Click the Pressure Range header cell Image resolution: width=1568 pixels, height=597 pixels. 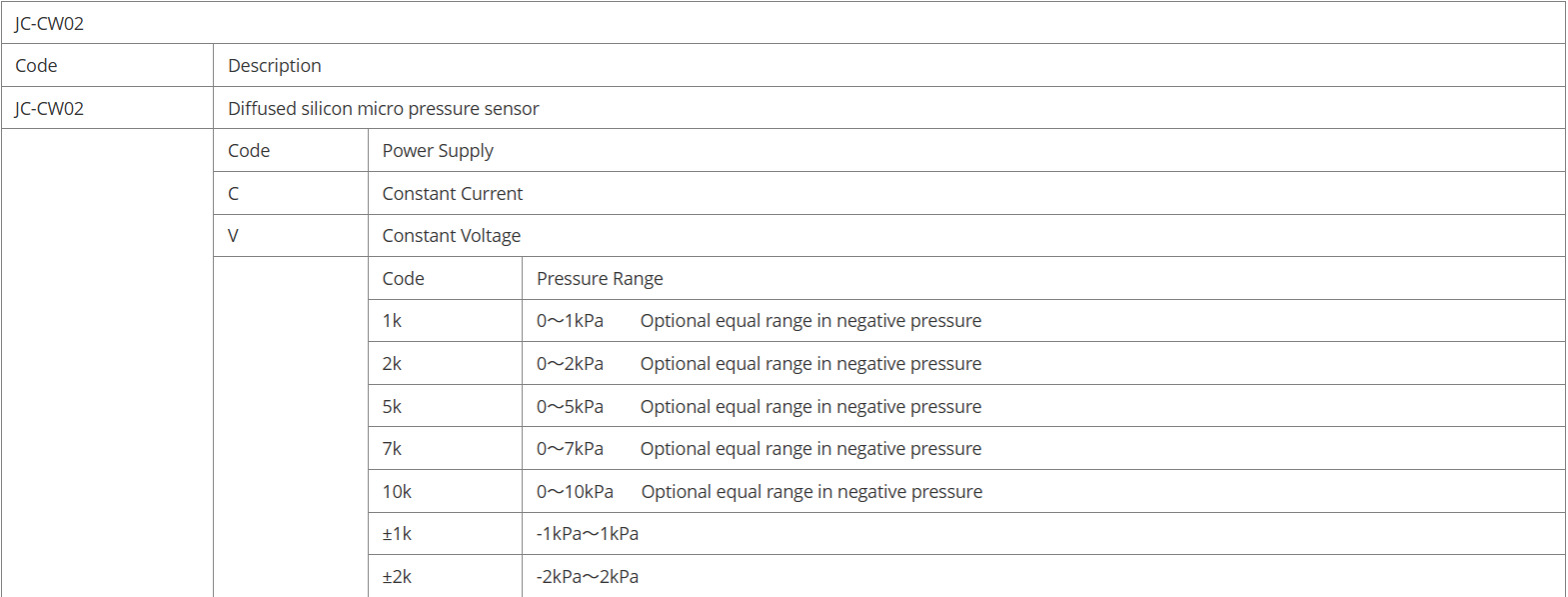pos(1043,278)
